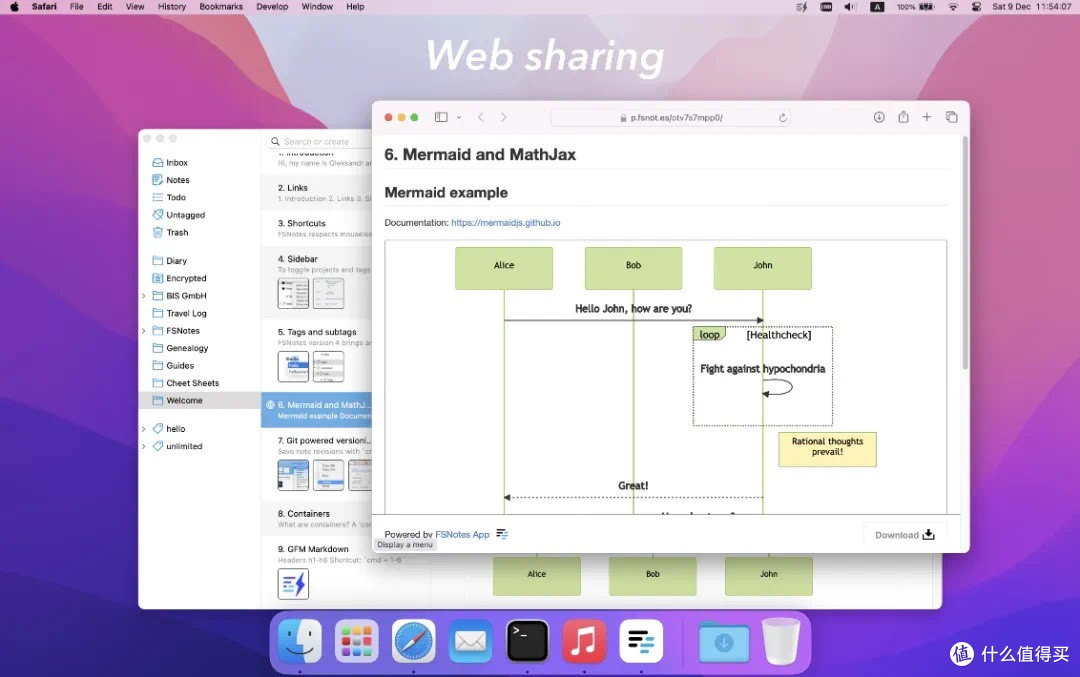Open note 4. Sidebar

tap(317, 282)
